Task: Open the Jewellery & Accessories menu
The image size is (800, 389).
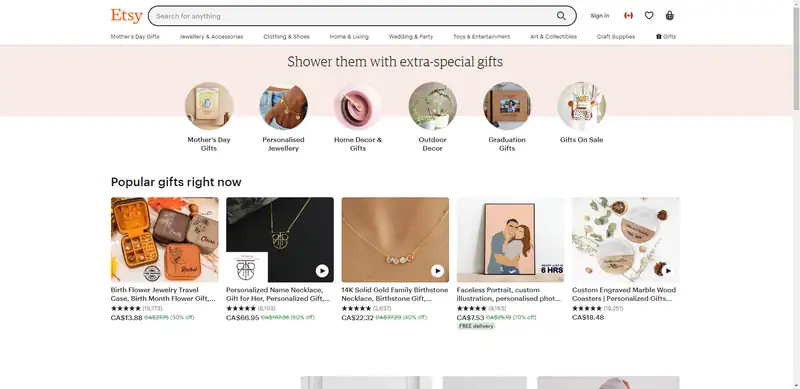Action: (x=211, y=37)
